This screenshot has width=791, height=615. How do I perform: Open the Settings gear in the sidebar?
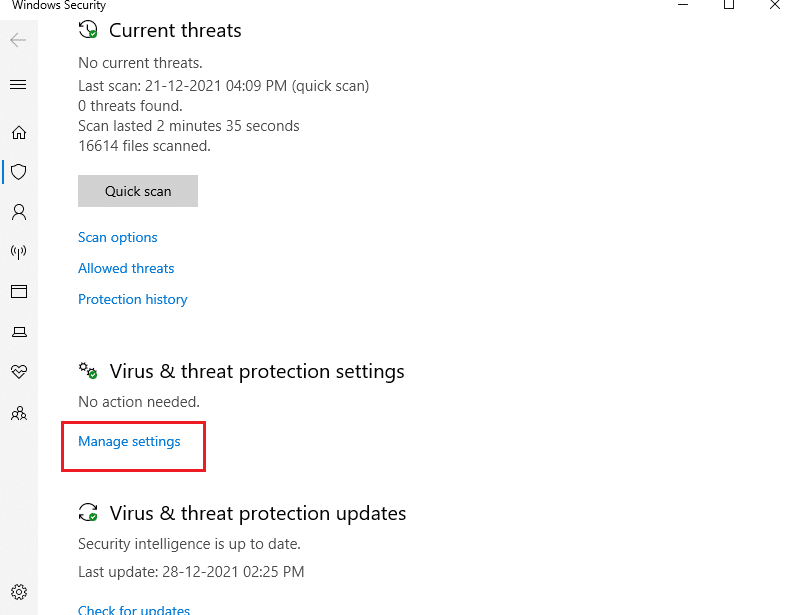pos(18,592)
